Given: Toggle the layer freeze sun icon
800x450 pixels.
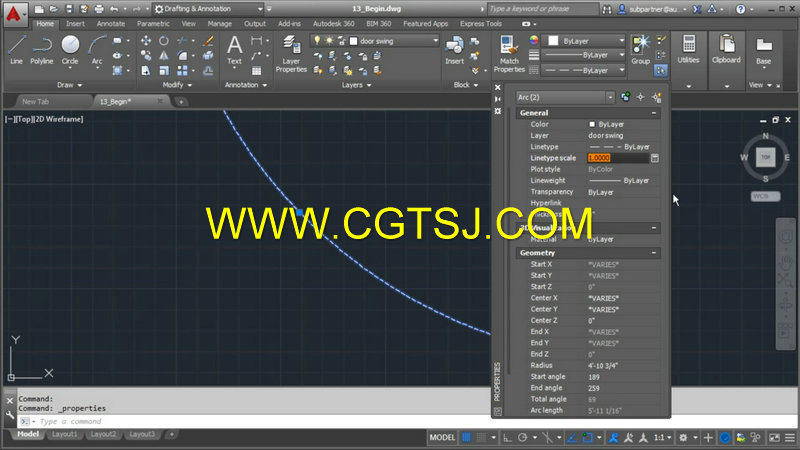Looking at the screenshot, I should [329, 40].
